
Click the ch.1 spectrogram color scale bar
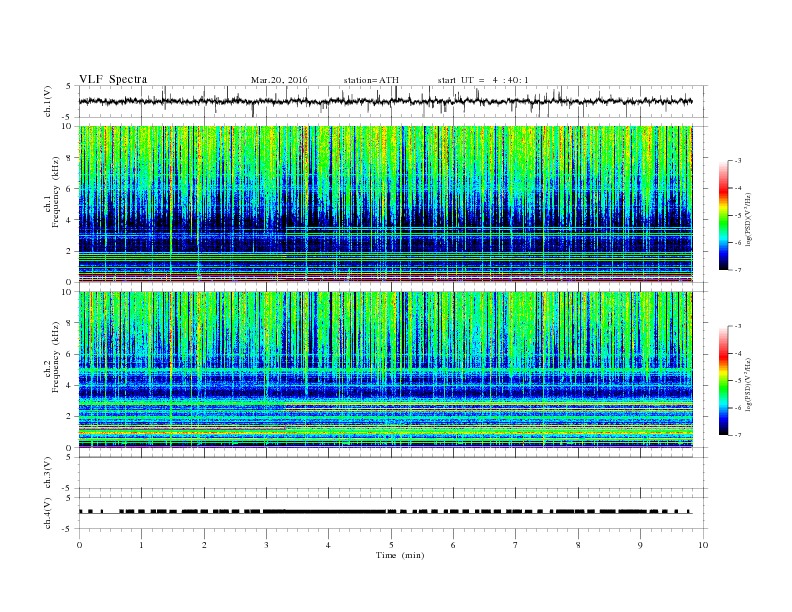click(x=723, y=215)
